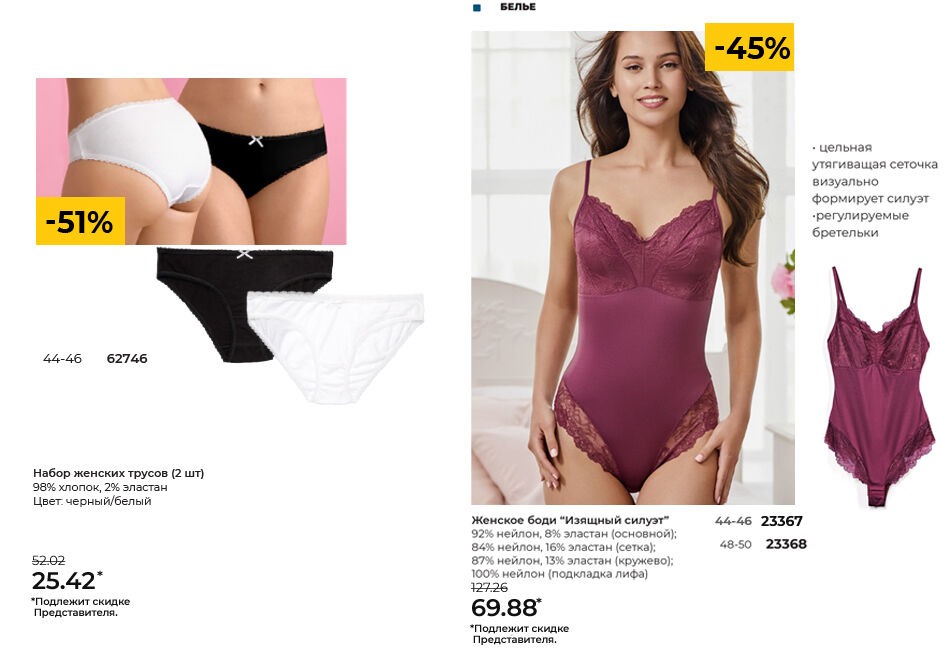
Task: Click the blue square icon beside БЕЛЬЕ
Action: (x=477, y=8)
